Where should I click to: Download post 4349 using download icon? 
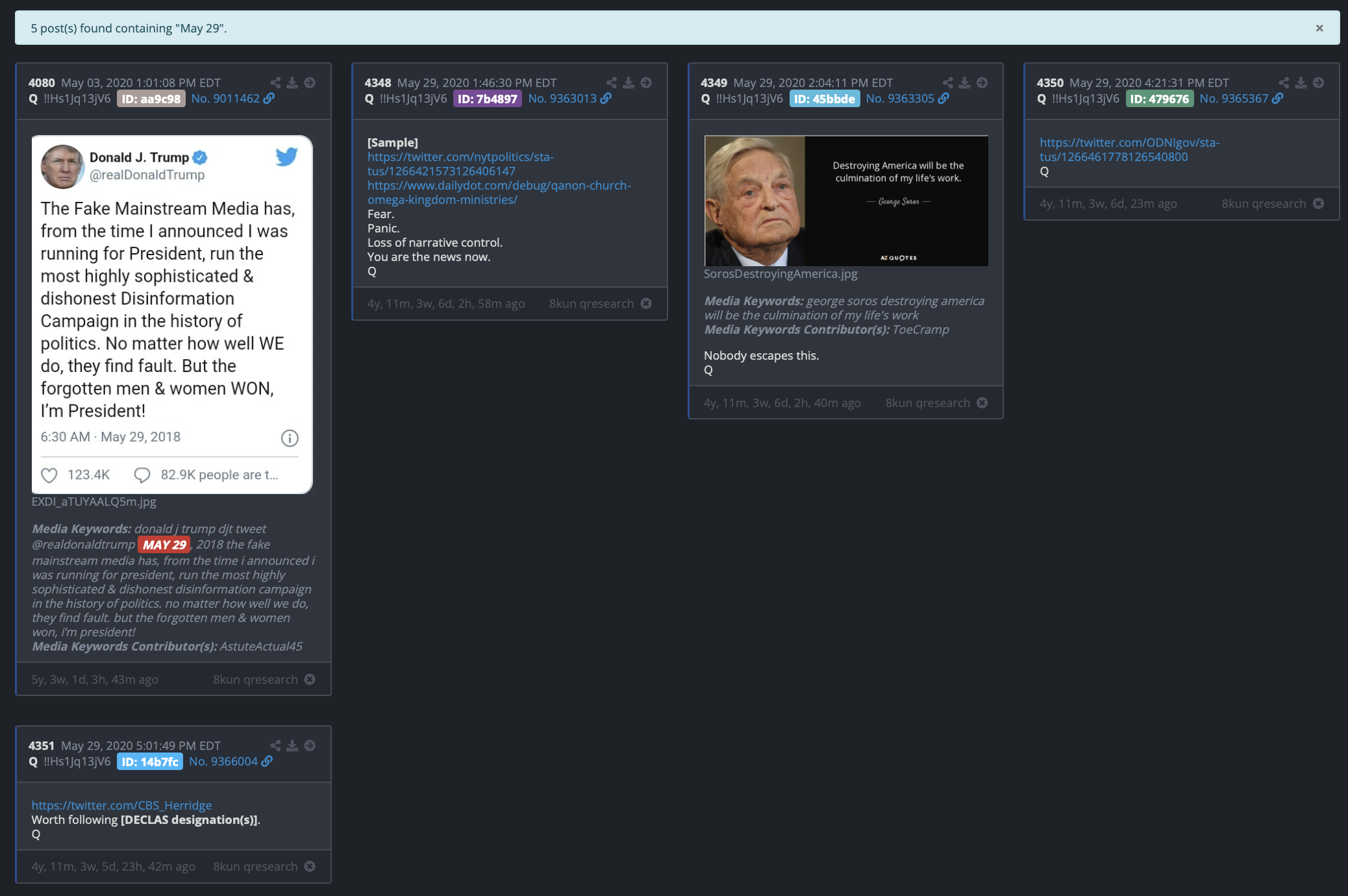965,82
